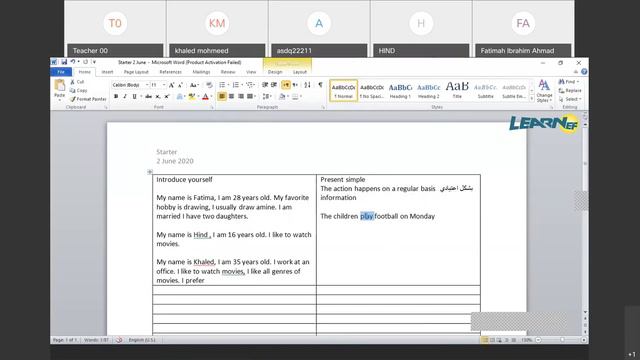Apply the Heading 1 style
640x360 pixels.
(x=400, y=91)
